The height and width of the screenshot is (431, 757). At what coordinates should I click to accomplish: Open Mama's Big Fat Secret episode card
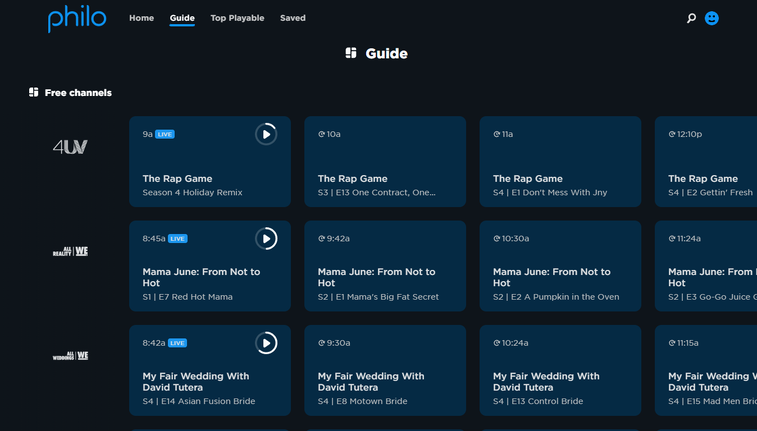pos(385,266)
